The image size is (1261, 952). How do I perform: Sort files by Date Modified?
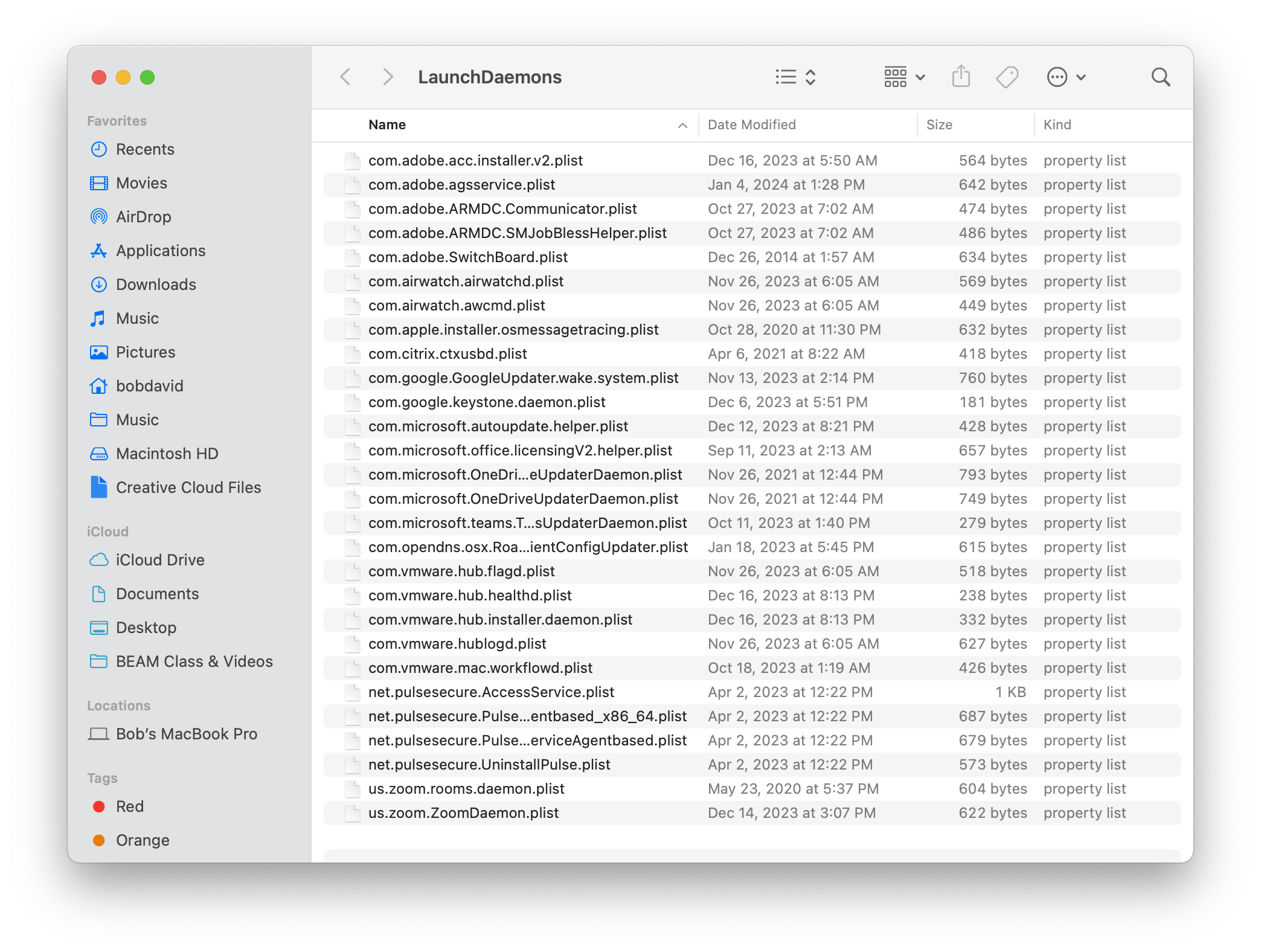click(x=751, y=124)
